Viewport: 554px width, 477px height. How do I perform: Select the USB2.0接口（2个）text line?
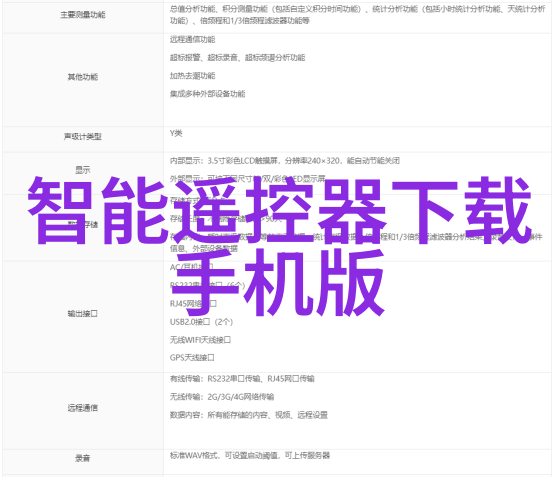[201, 322]
